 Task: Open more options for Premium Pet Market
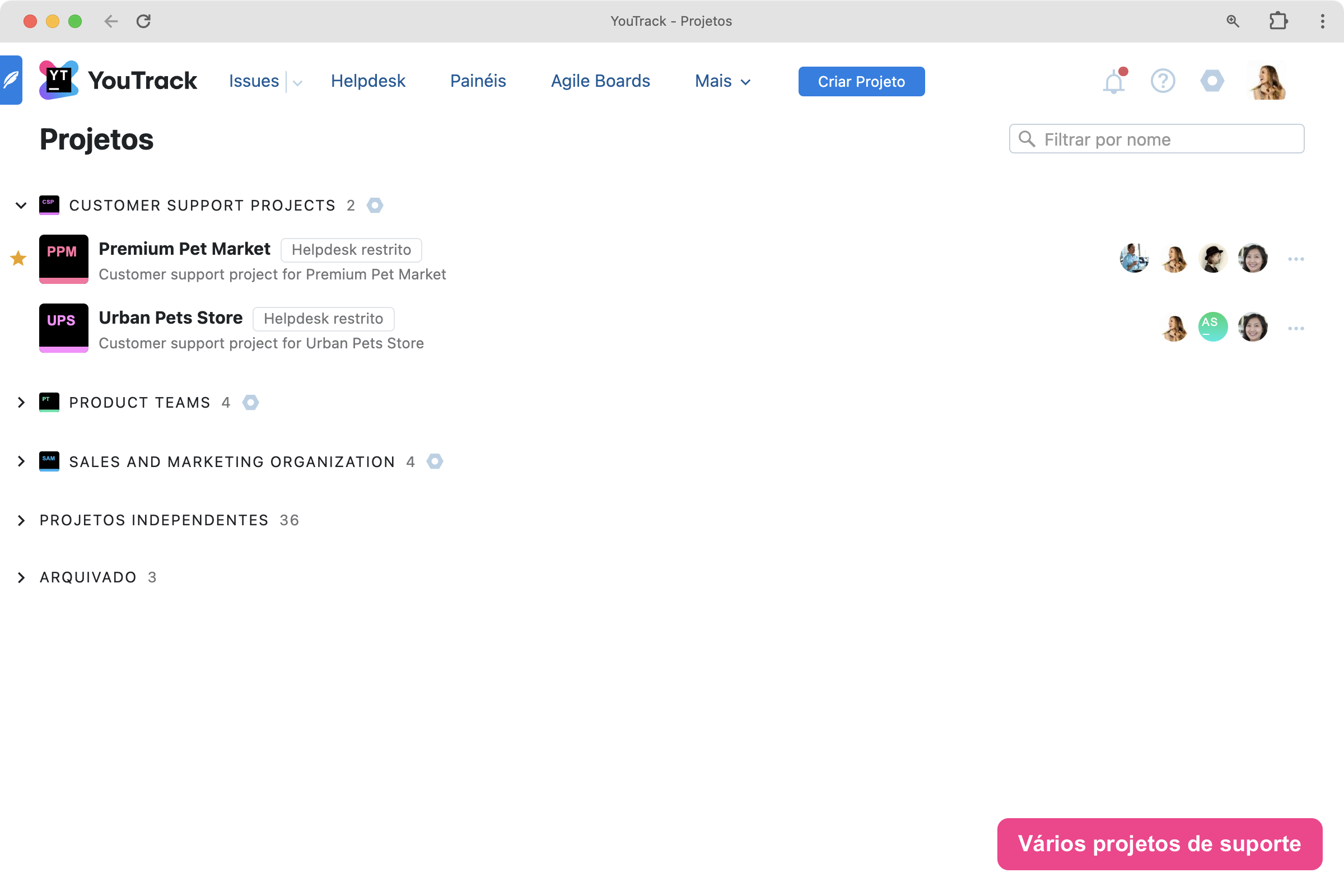[1295, 259]
